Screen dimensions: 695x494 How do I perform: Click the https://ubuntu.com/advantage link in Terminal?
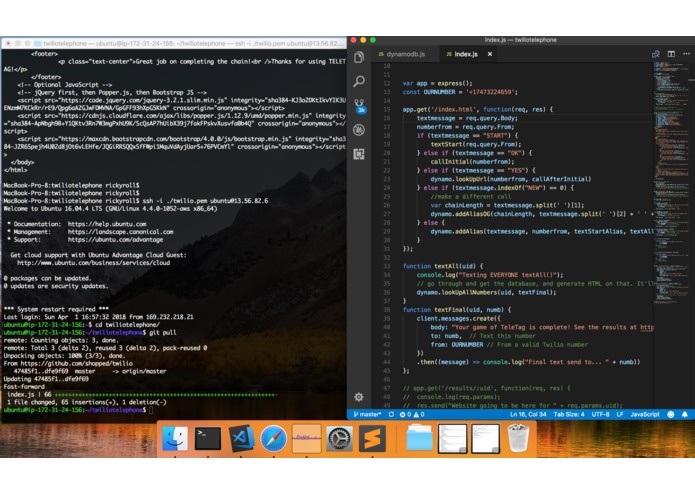point(115,240)
